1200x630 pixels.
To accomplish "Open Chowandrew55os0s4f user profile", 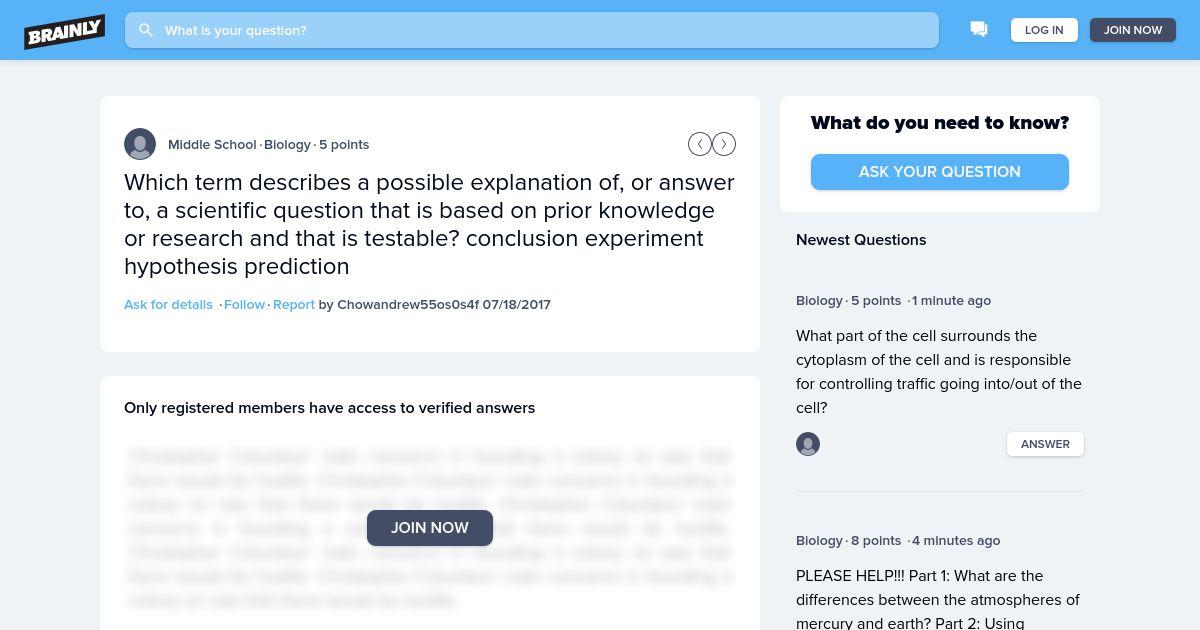I will coord(408,304).
